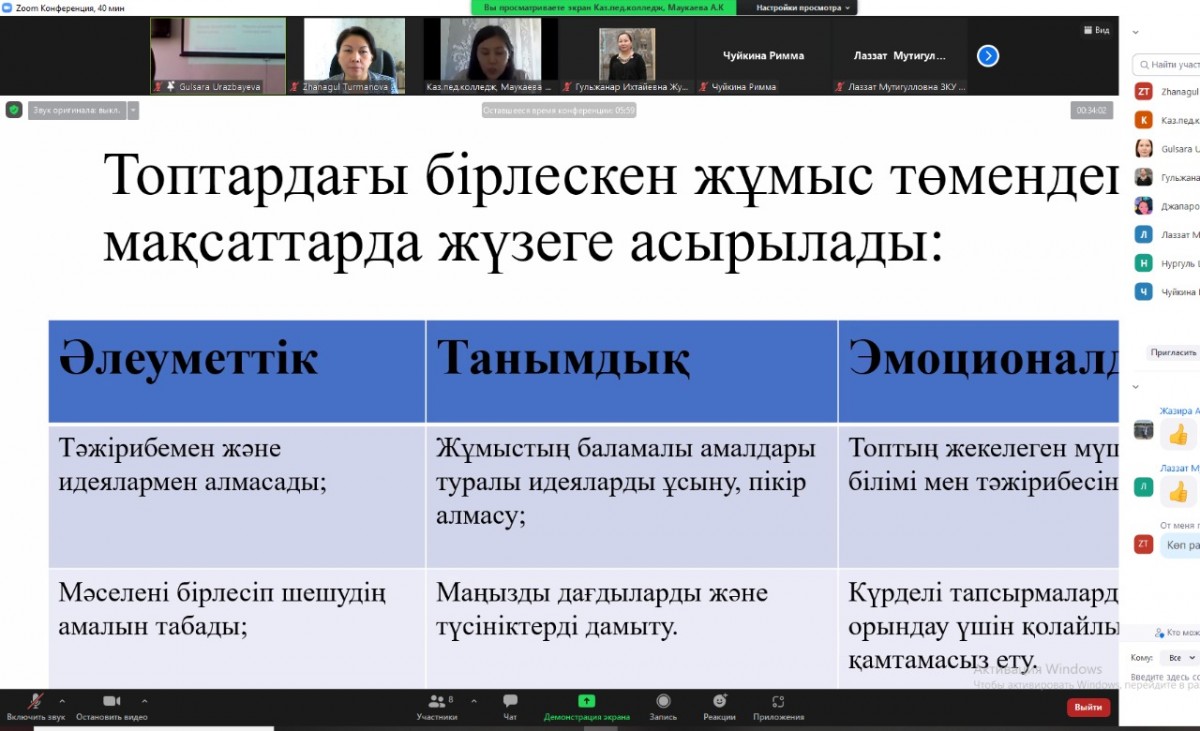Show more video tiles with blue arrow
Screen dimensions: 1200x731
pos(988,56)
